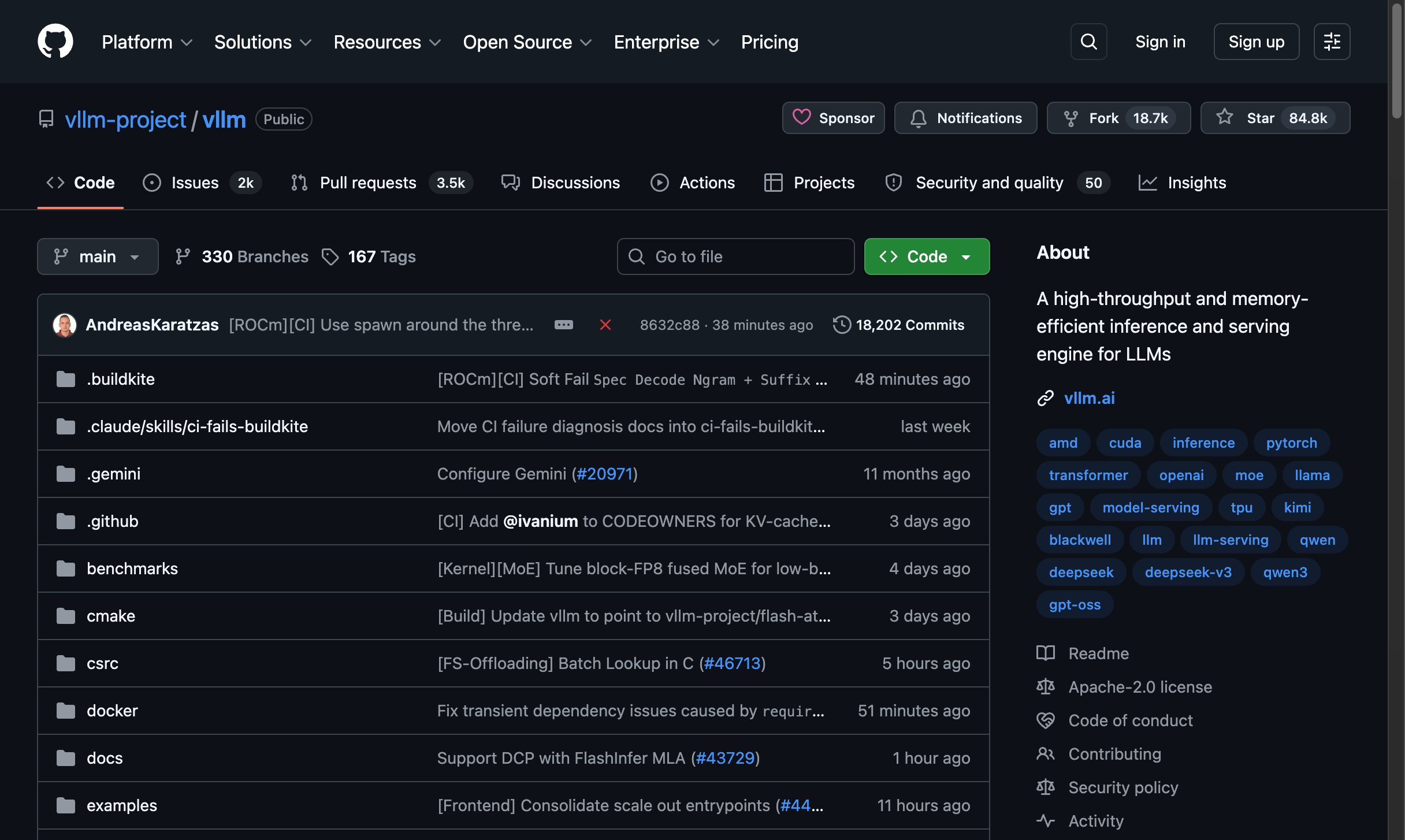Screen dimensions: 1405x840
Task: Switch to the Discussions tab
Action: pyautogui.click(x=560, y=183)
